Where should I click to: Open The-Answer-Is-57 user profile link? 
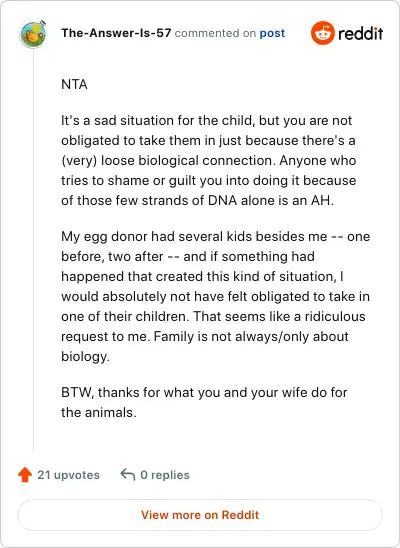[116, 33]
